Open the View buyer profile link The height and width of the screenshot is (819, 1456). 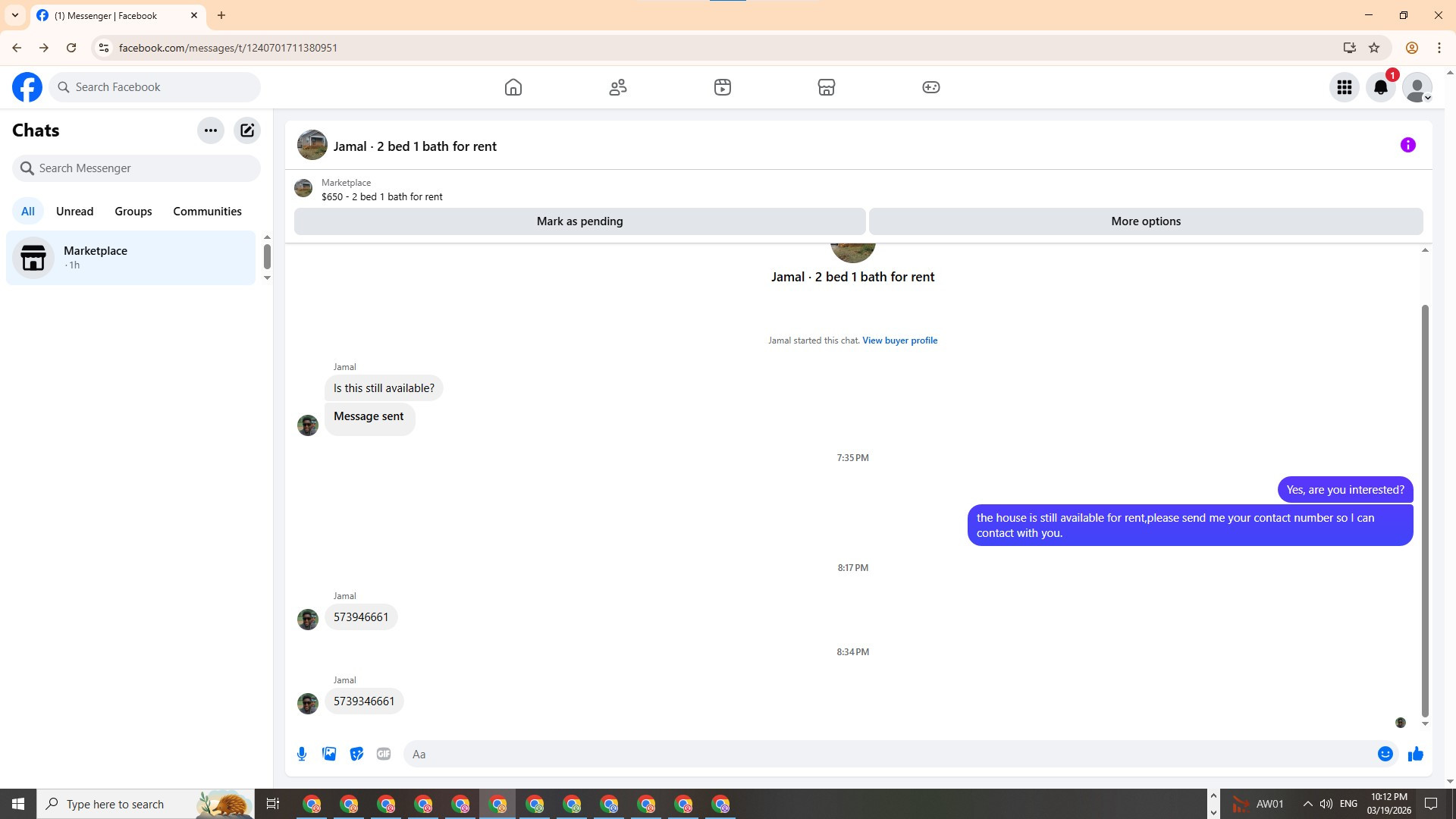[899, 340]
